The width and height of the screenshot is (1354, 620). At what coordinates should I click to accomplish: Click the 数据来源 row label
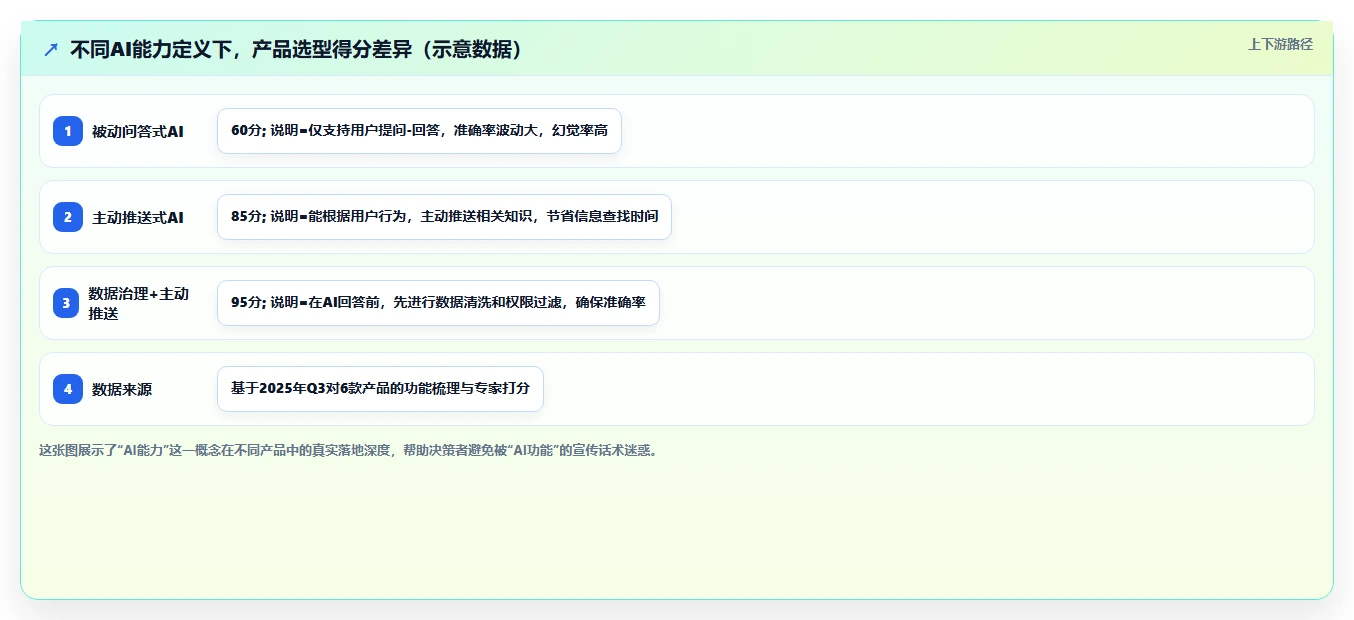(122, 389)
